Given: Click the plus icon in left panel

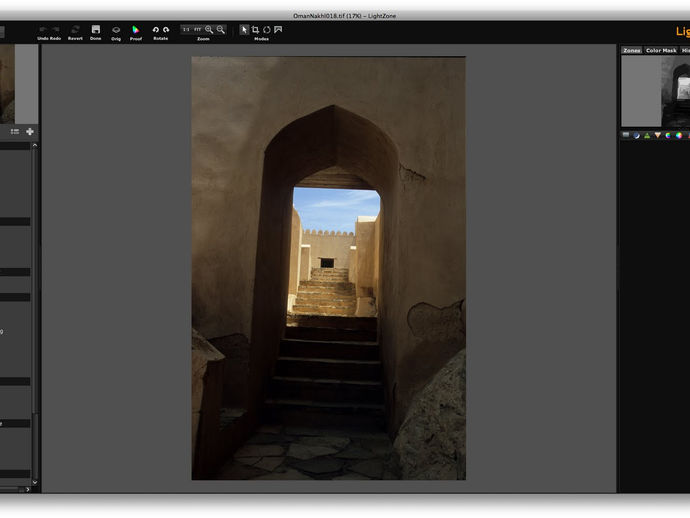Looking at the screenshot, I should pyautogui.click(x=30, y=132).
